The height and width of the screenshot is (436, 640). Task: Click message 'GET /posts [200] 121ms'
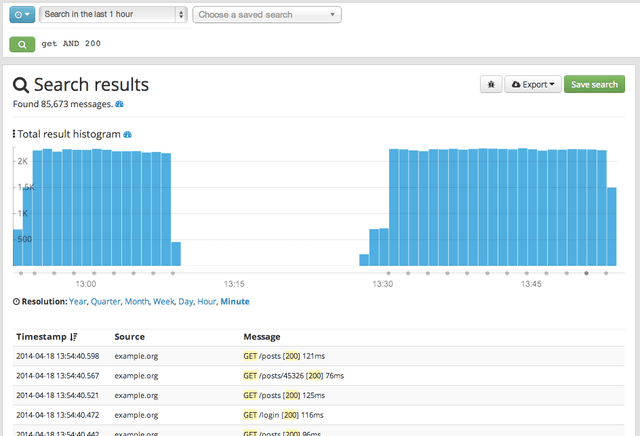click(284, 356)
